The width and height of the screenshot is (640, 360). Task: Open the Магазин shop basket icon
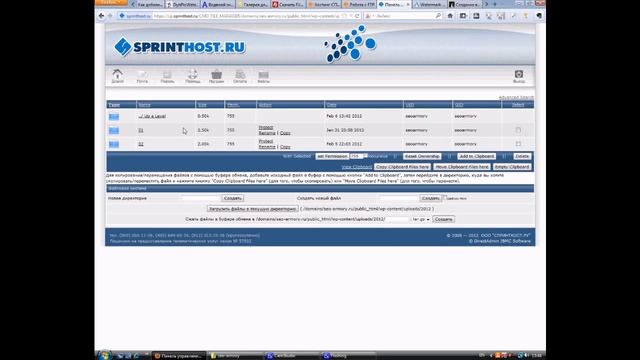coord(216,76)
